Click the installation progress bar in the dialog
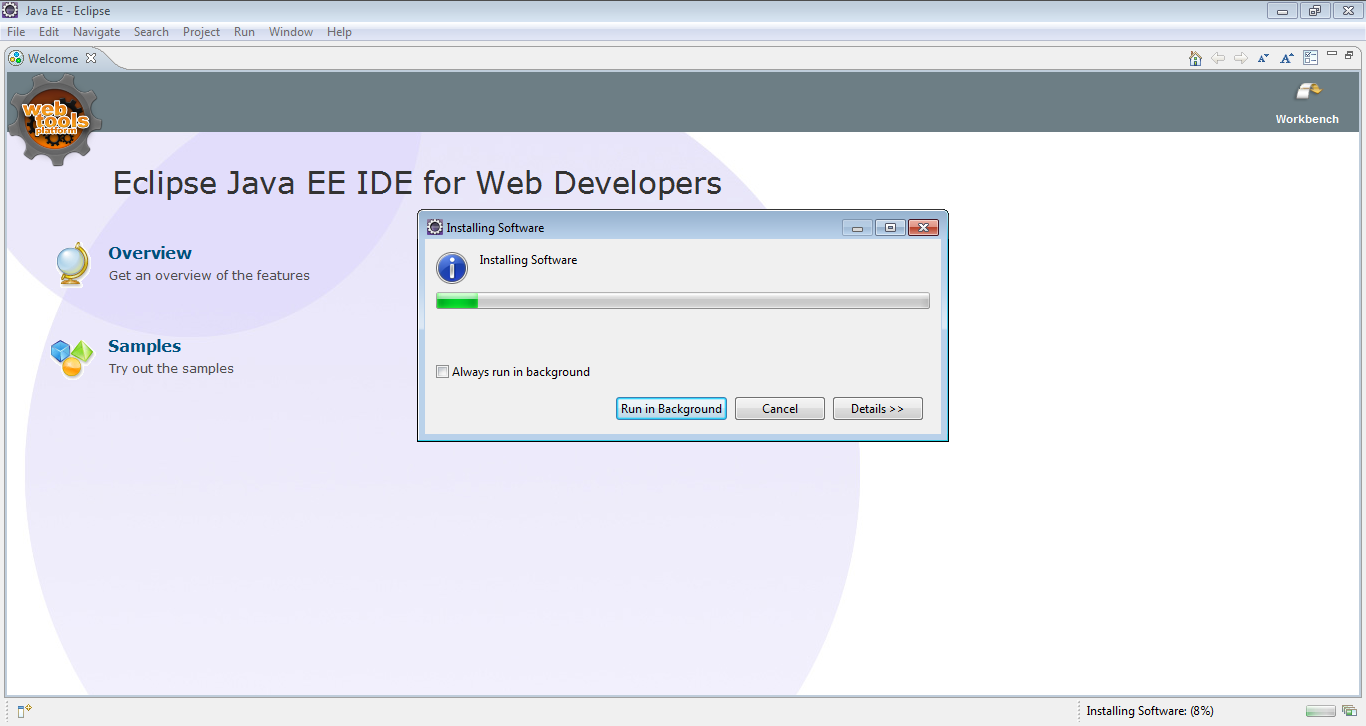 pyautogui.click(x=683, y=300)
